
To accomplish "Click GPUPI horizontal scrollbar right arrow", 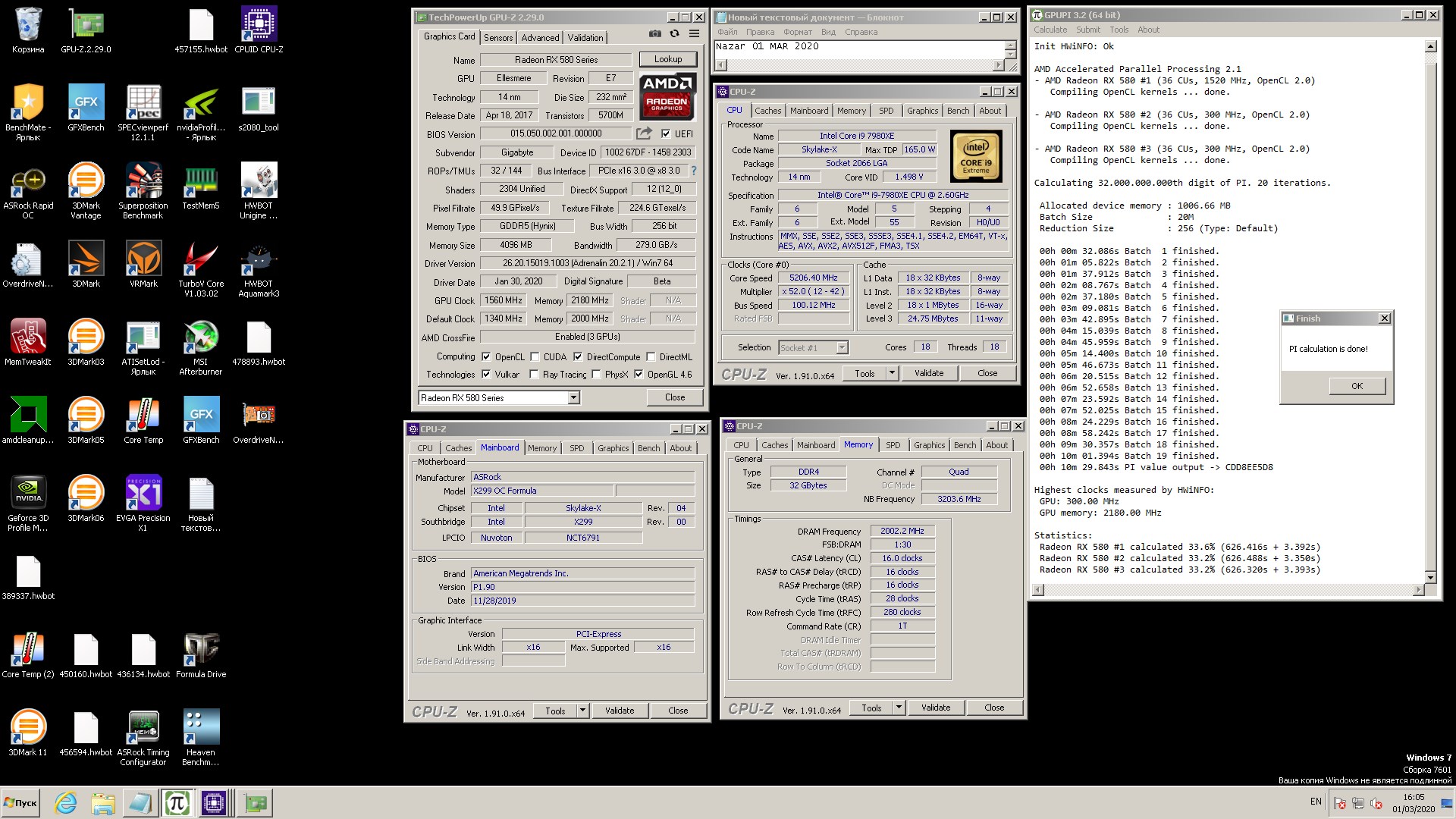I will click(x=1419, y=589).
